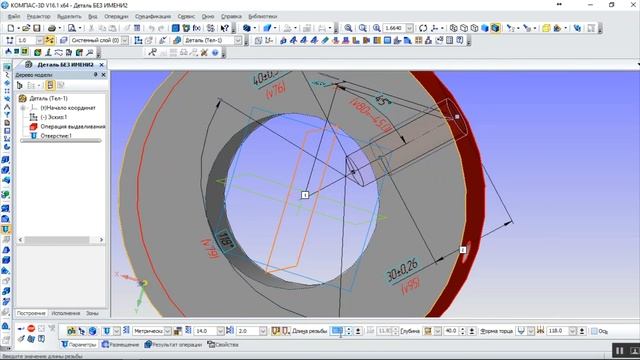640x360 pixels.
Task: Close the Деталь БЕЗ ИМЕНИ2 document tab
Action: click(102, 64)
